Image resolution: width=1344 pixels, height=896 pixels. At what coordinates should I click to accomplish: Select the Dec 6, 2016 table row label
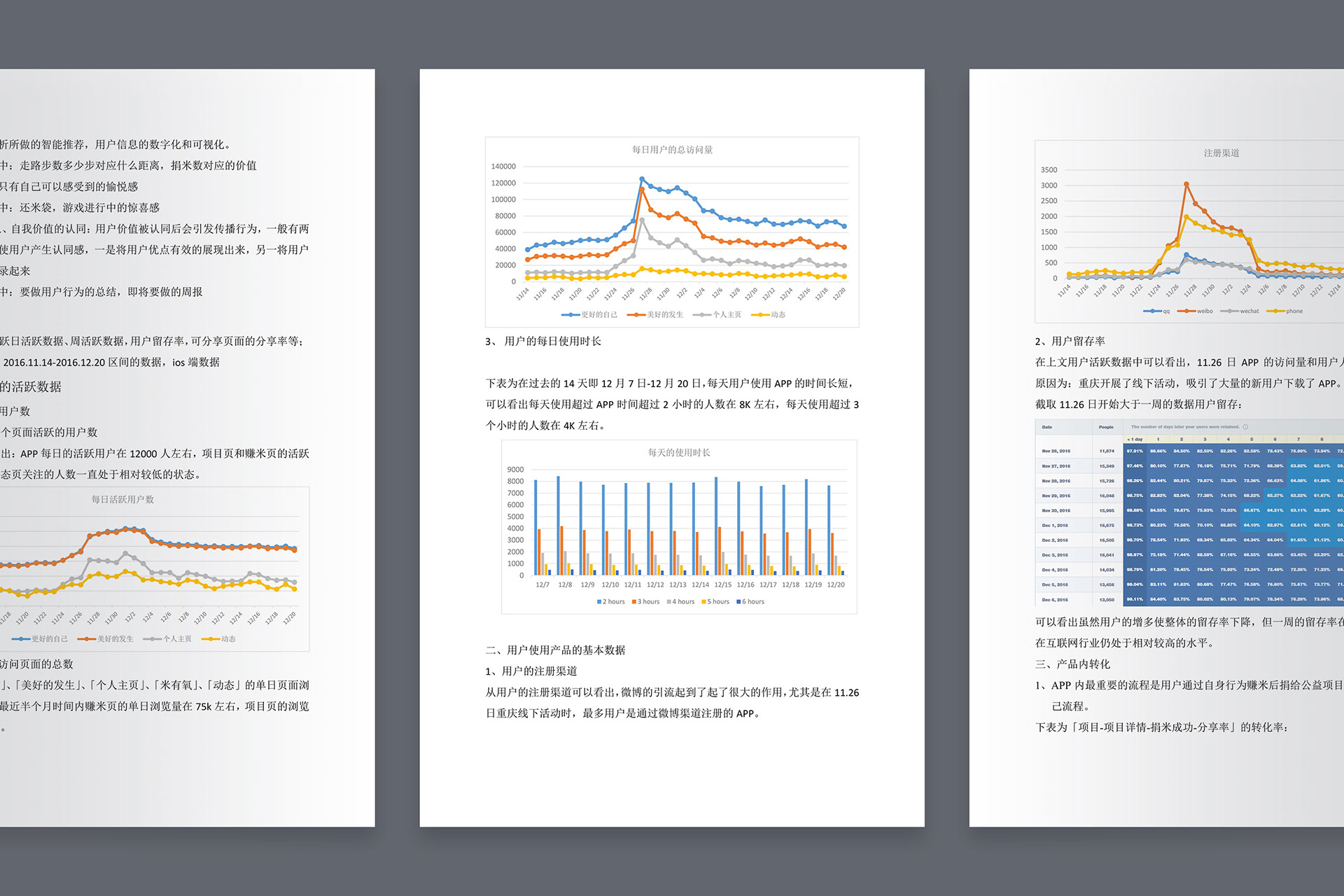coord(1054,600)
